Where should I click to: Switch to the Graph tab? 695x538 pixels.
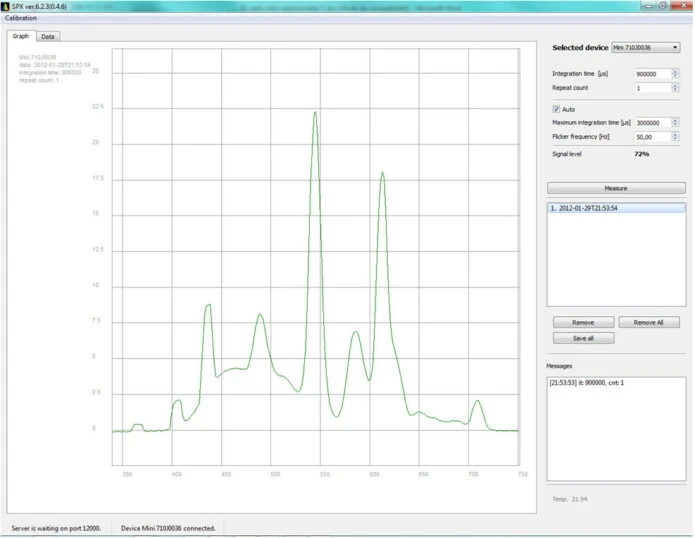click(20, 37)
